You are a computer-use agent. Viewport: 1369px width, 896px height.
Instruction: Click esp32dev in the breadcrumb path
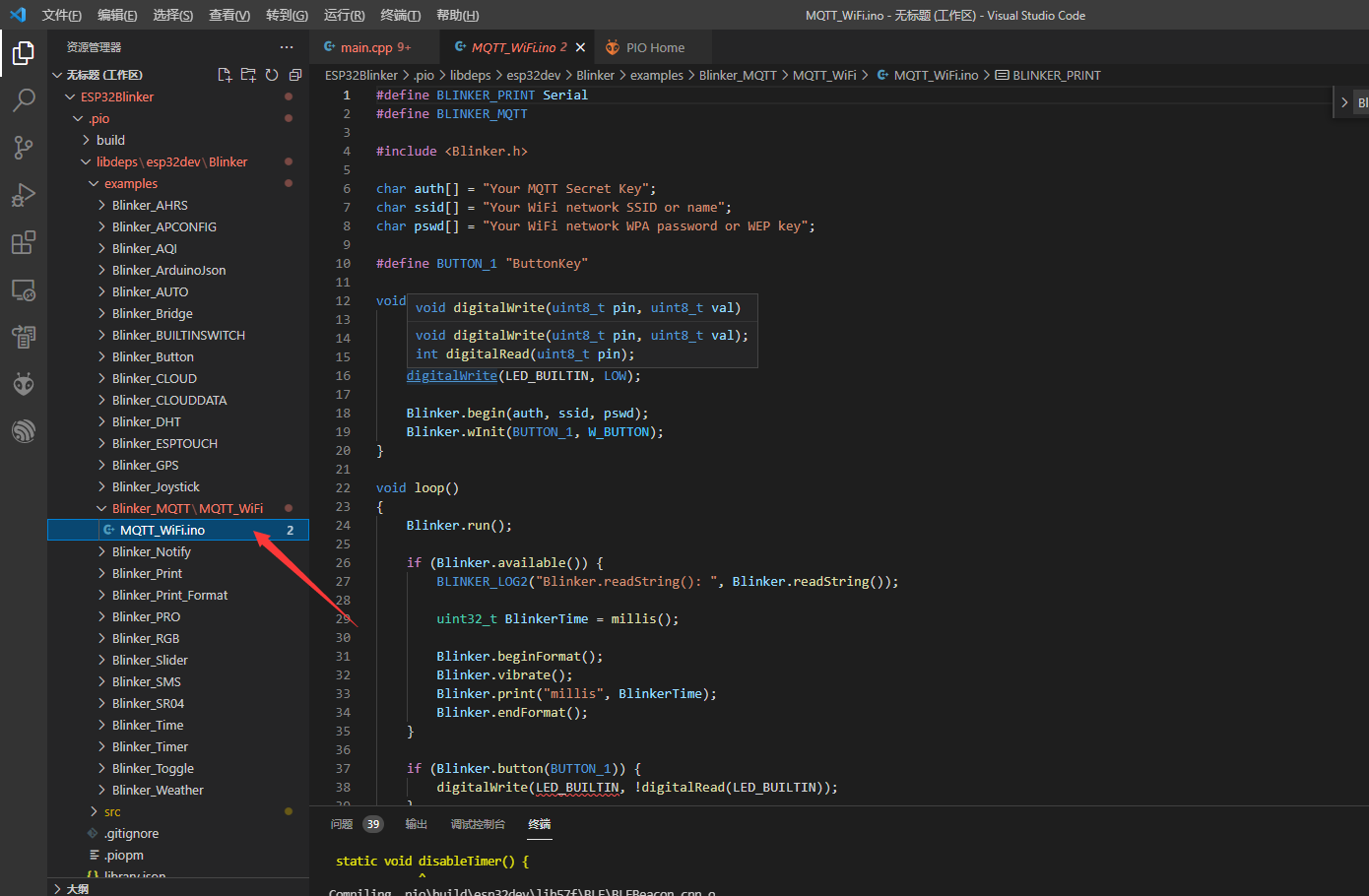[x=534, y=75]
